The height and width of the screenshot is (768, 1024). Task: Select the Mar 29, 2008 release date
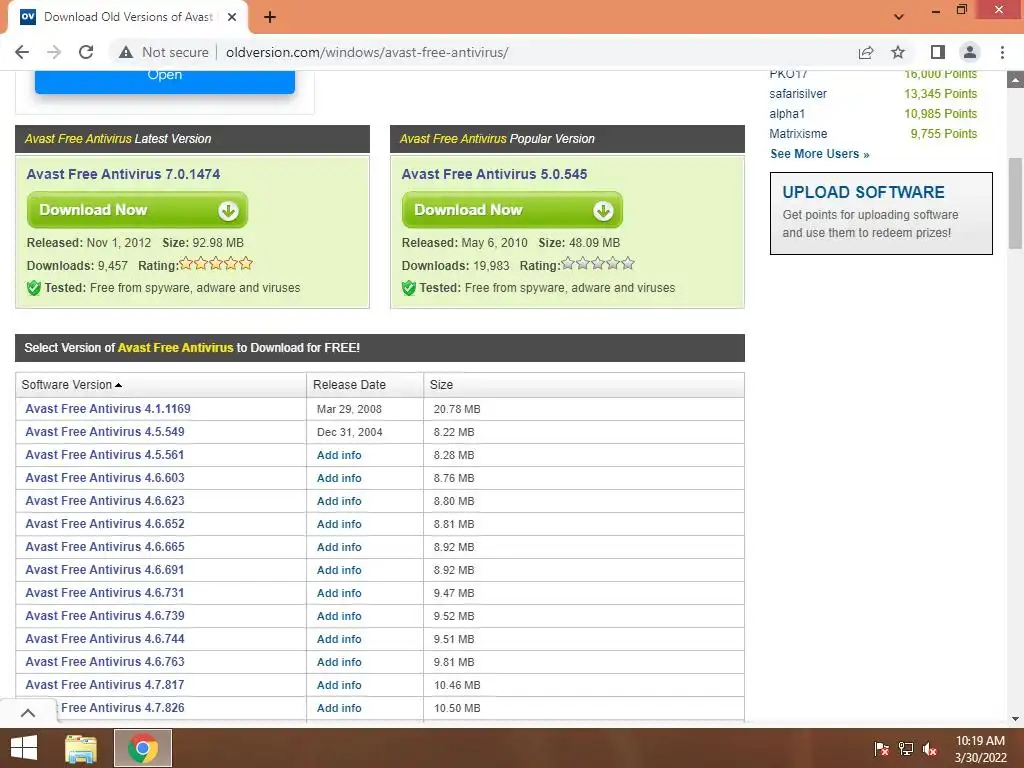[x=349, y=409]
